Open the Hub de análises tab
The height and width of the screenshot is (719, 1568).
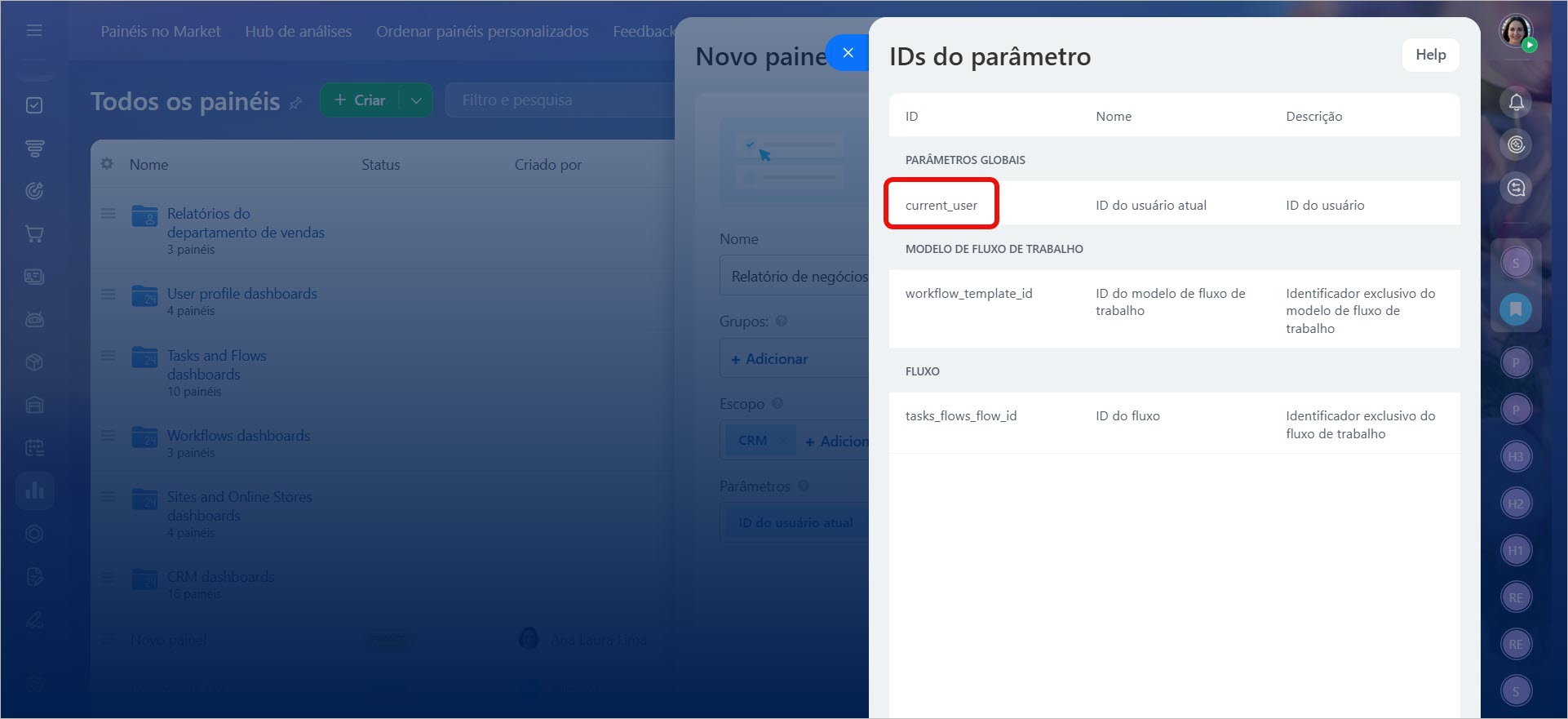pos(298,32)
